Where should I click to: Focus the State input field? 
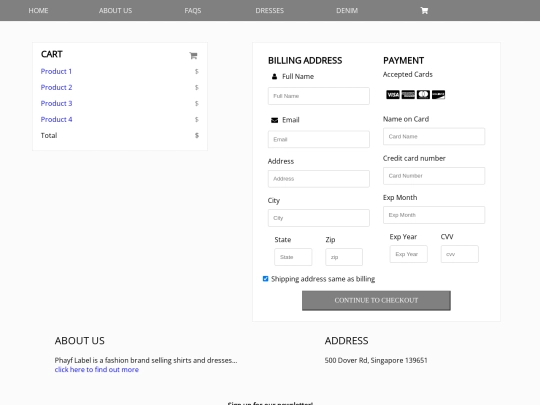[x=293, y=257]
